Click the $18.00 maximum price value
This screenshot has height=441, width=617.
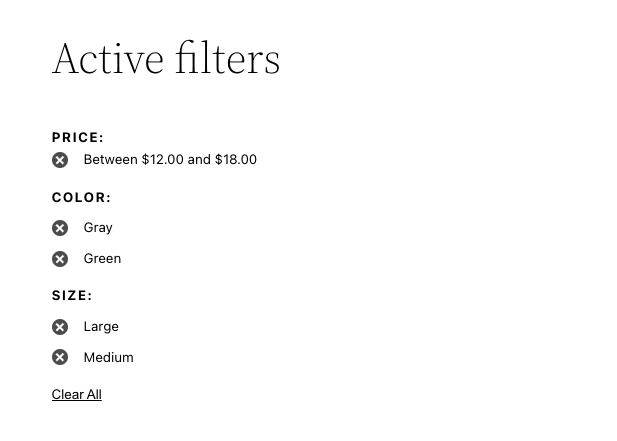click(x=236, y=159)
